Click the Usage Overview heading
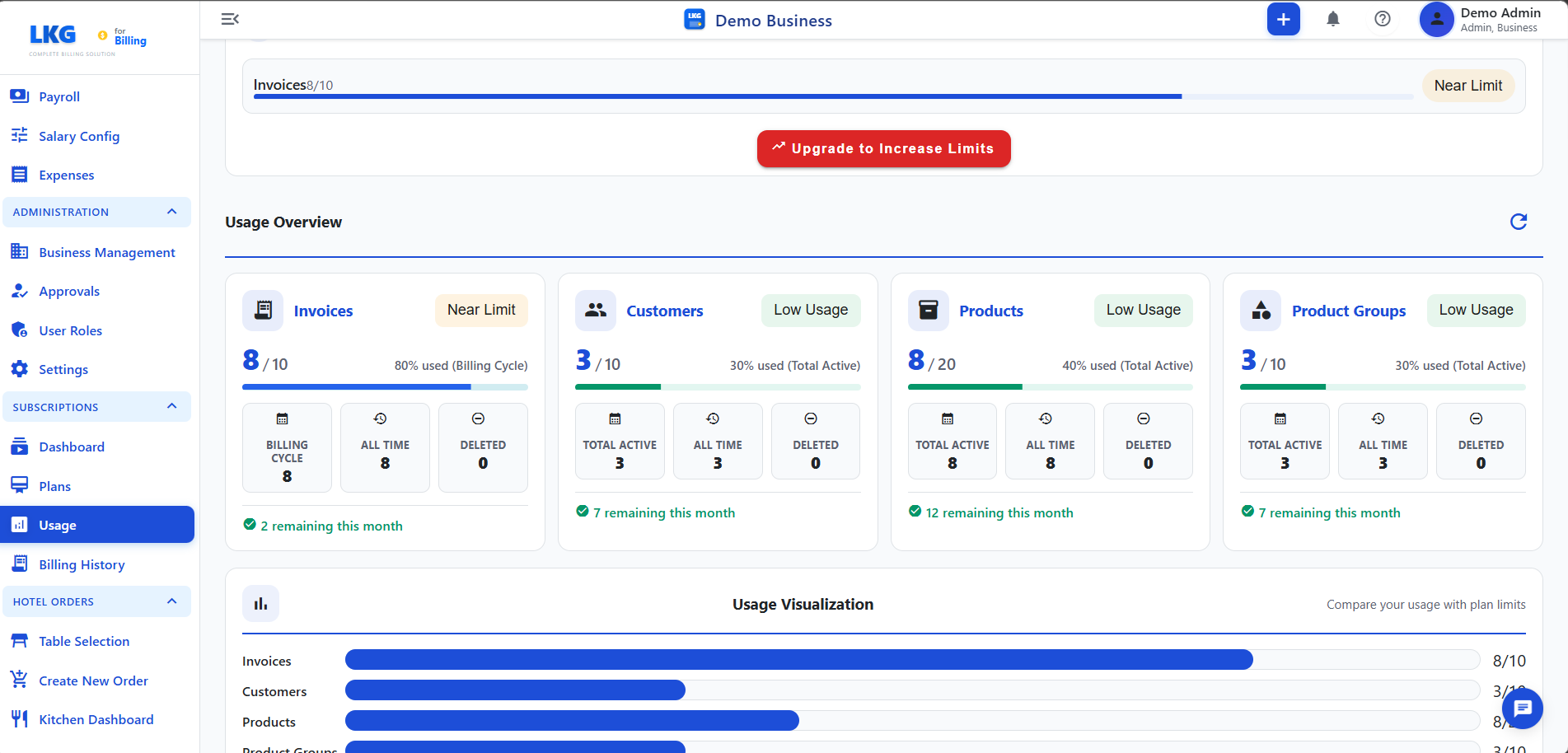The height and width of the screenshot is (753, 1568). pyautogui.click(x=283, y=222)
